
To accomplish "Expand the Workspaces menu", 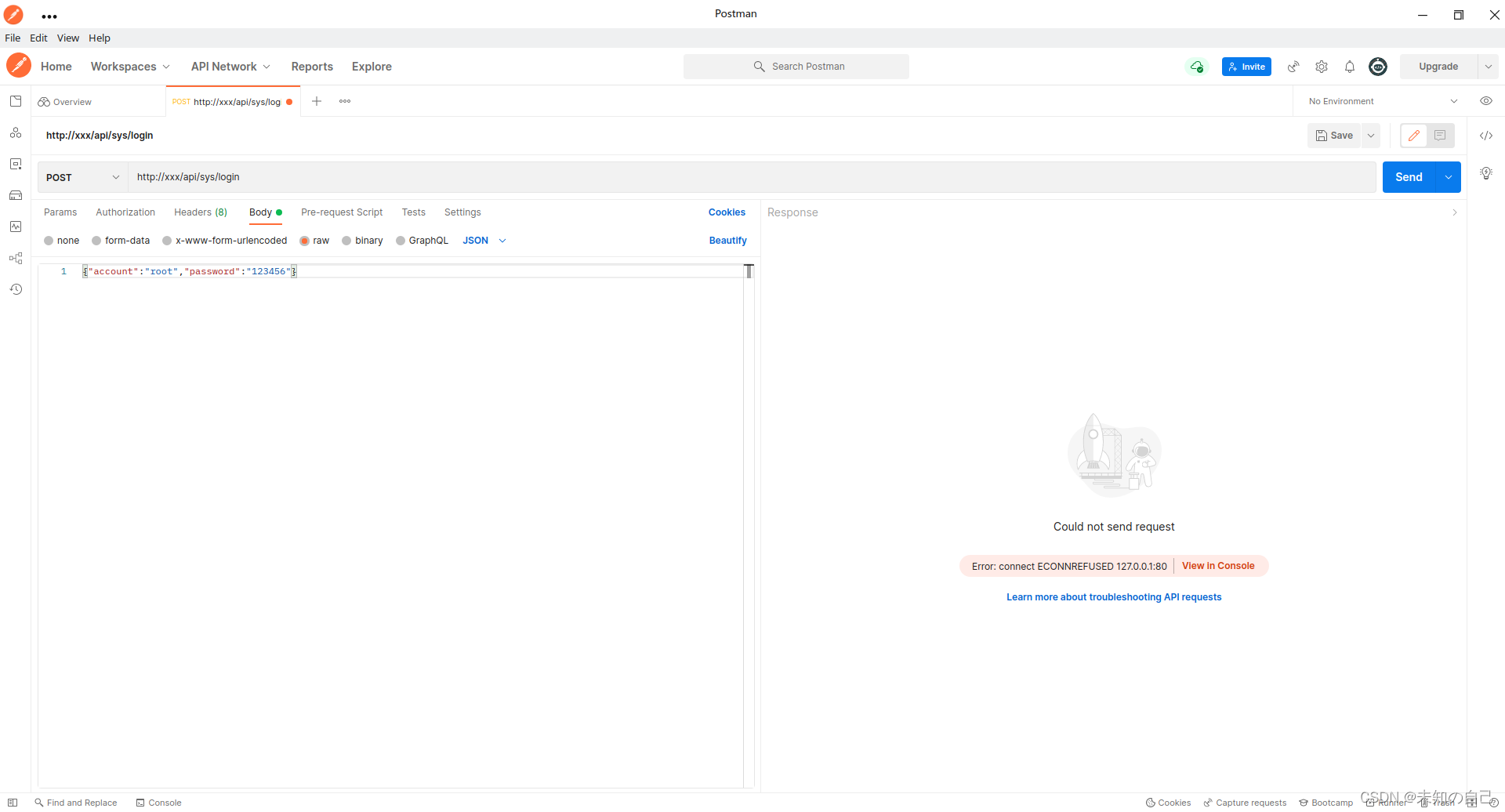I will click(x=130, y=67).
